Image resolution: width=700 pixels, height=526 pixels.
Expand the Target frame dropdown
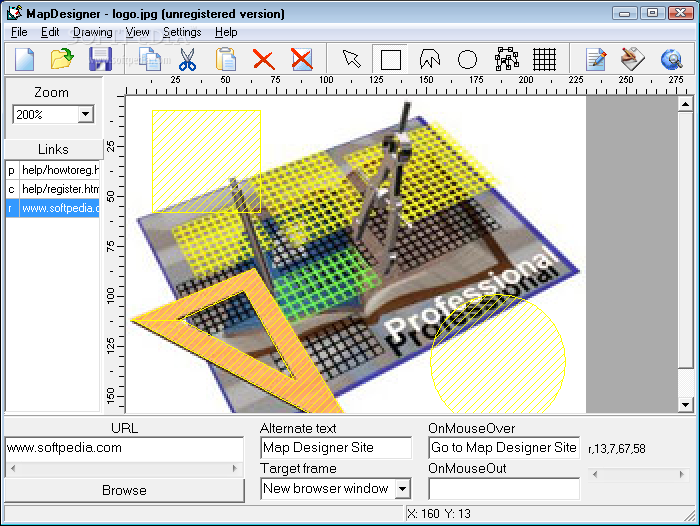(402, 488)
